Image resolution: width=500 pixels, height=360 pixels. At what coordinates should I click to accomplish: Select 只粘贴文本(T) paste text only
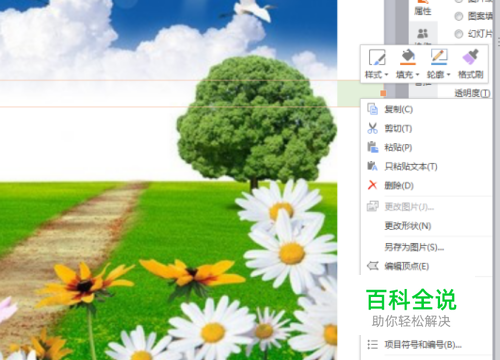[x=427, y=166]
